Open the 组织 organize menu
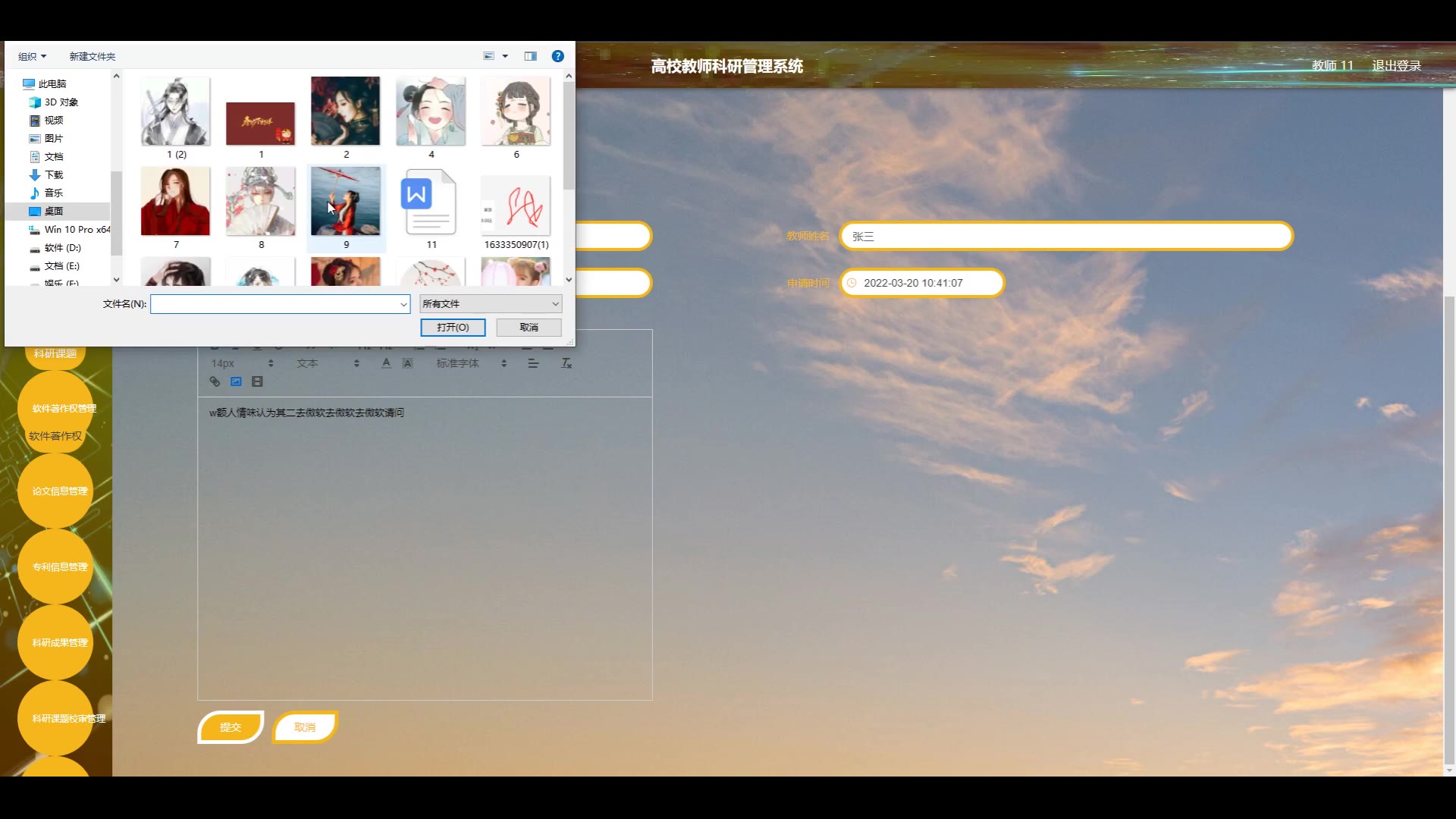The height and width of the screenshot is (819, 1456). [32, 56]
